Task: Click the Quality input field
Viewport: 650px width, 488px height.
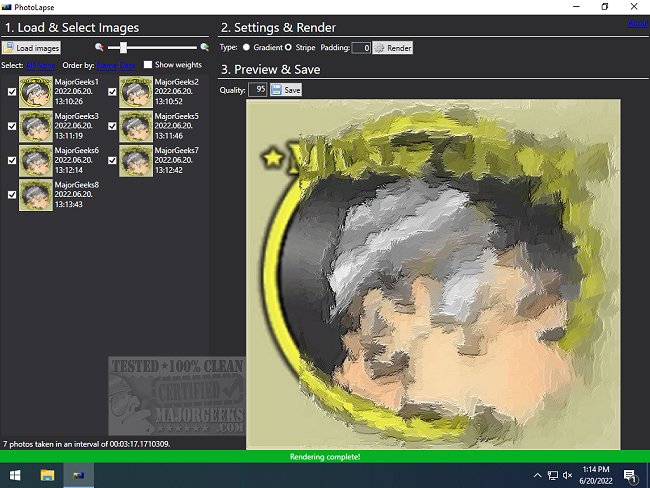Action: click(x=257, y=90)
